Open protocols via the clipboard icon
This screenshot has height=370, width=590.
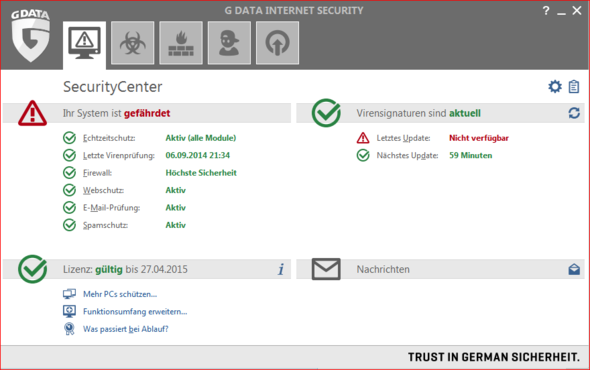coord(574,87)
